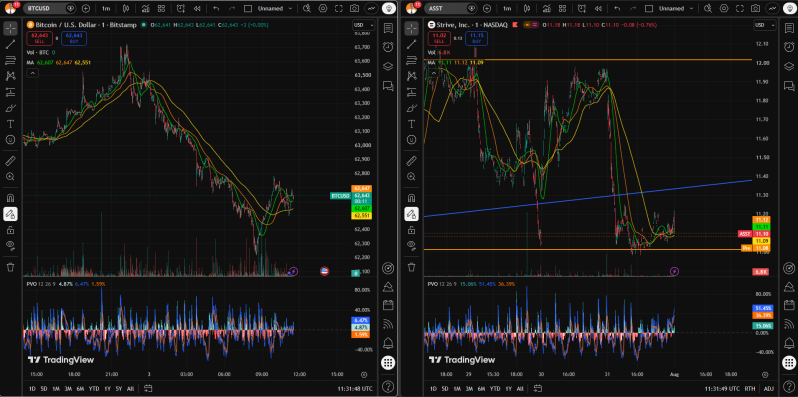Open chart type candles dropdown in ASST window
This screenshot has width=798, height=397.
[x=528, y=9]
